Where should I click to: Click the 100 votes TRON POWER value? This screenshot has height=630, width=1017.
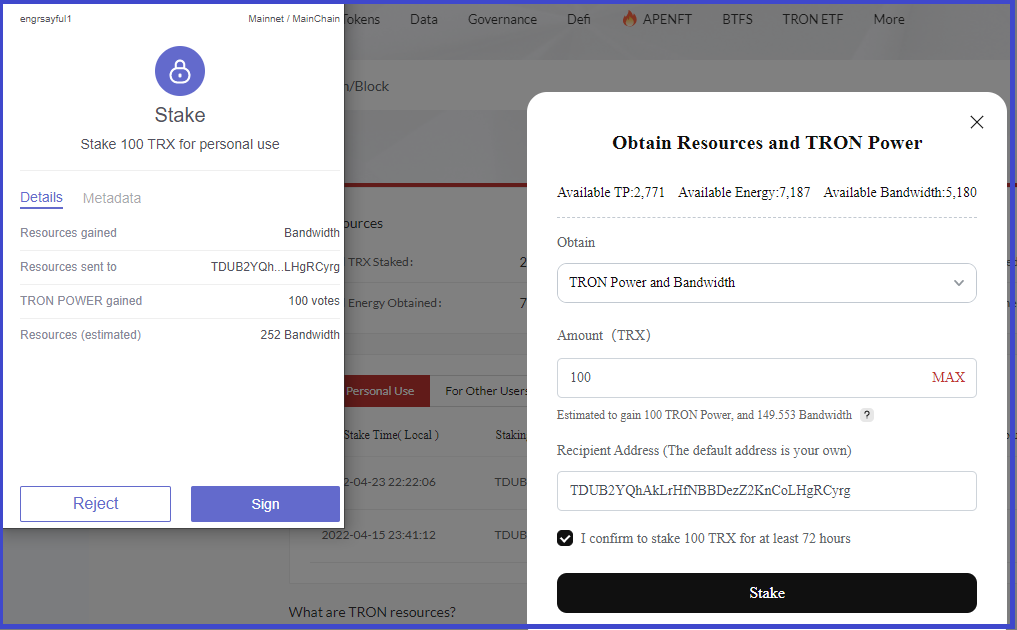(314, 301)
